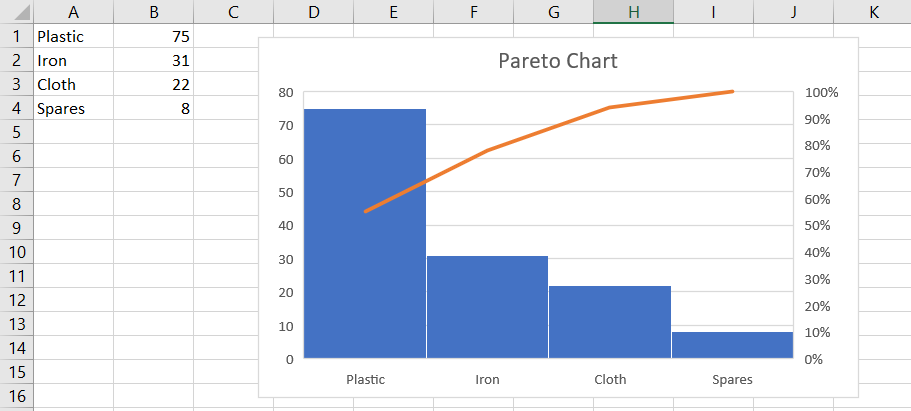911x411 pixels.
Task: Select cell B3 with value 22
Action: [153, 84]
